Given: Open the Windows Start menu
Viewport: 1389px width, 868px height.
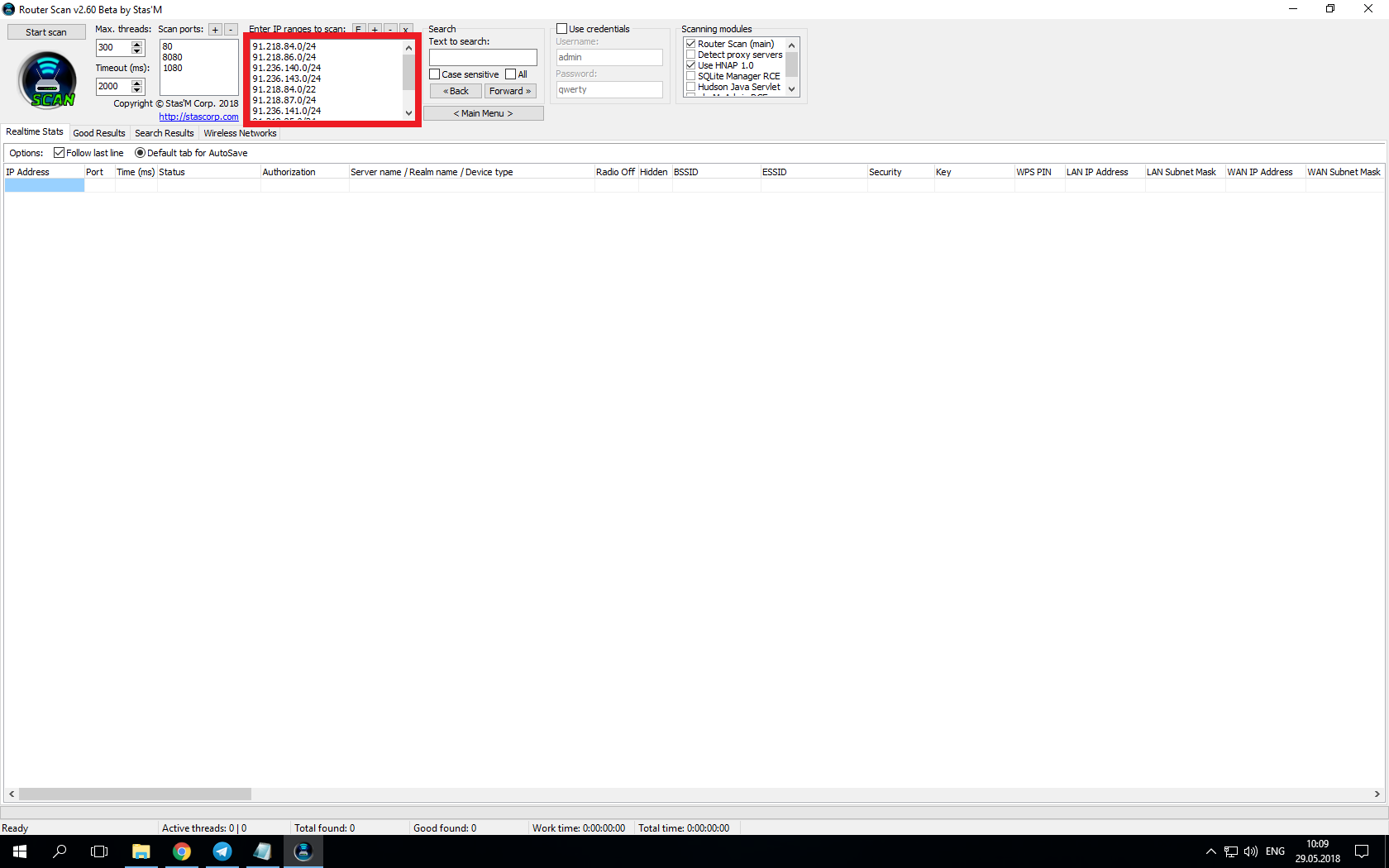Looking at the screenshot, I should [x=20, y=851].
